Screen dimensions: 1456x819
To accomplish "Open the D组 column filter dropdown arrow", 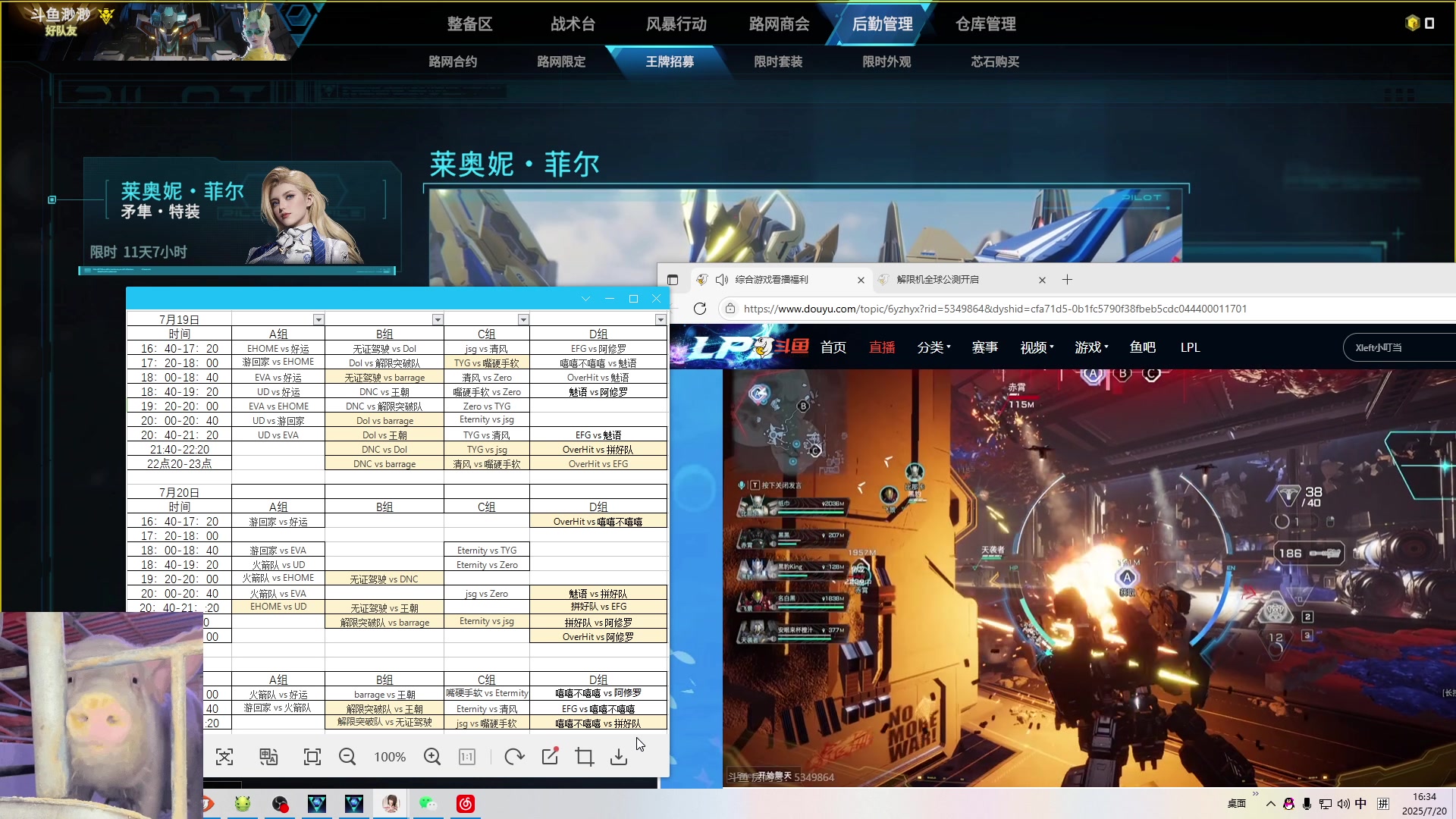I will click(661, 320).
